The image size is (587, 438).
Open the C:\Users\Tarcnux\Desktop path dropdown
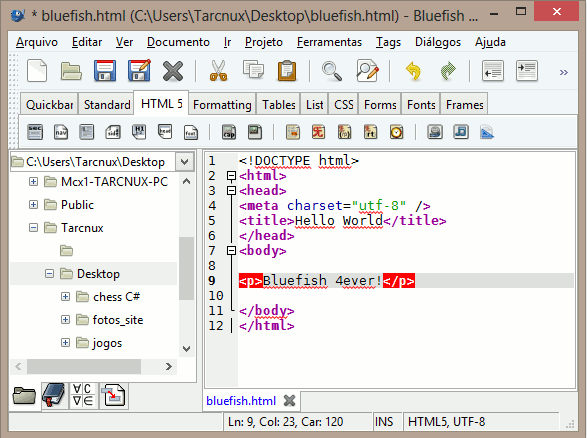(x=185, y=162)
